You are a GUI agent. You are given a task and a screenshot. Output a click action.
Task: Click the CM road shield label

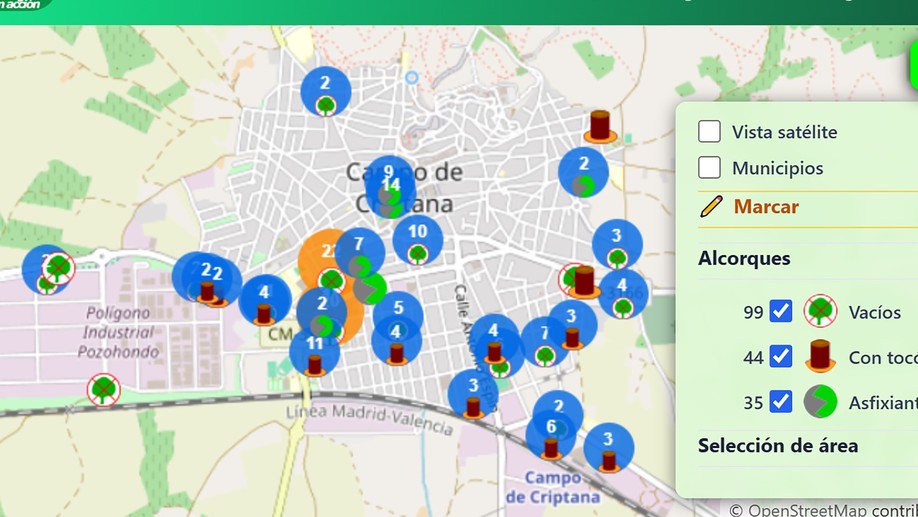(x=279, y=334)
